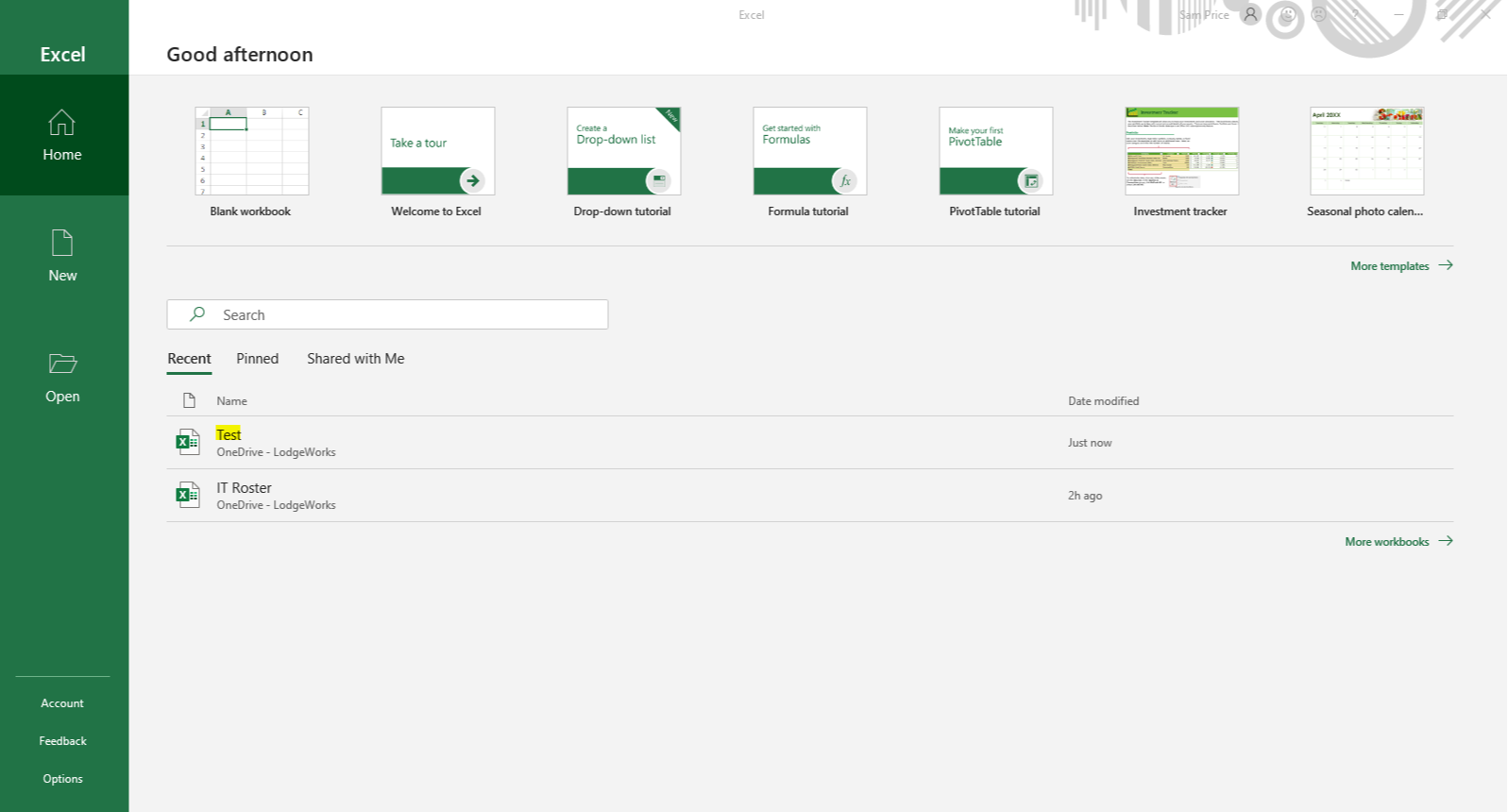Sort files by the Name column header
This screenshot has width=1508, height=812.
pyautogui.click(x=231, y=401)
